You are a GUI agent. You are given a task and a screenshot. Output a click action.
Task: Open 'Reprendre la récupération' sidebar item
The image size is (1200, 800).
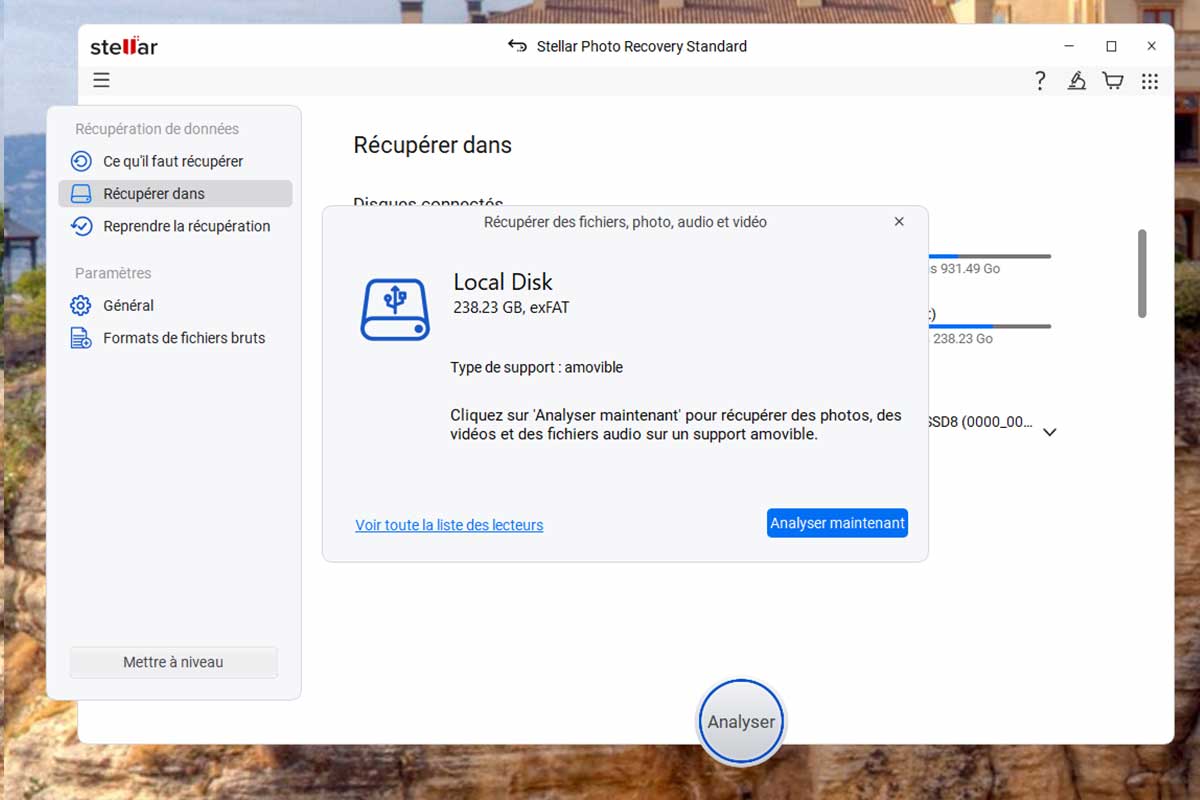click(x=186, y=226)
